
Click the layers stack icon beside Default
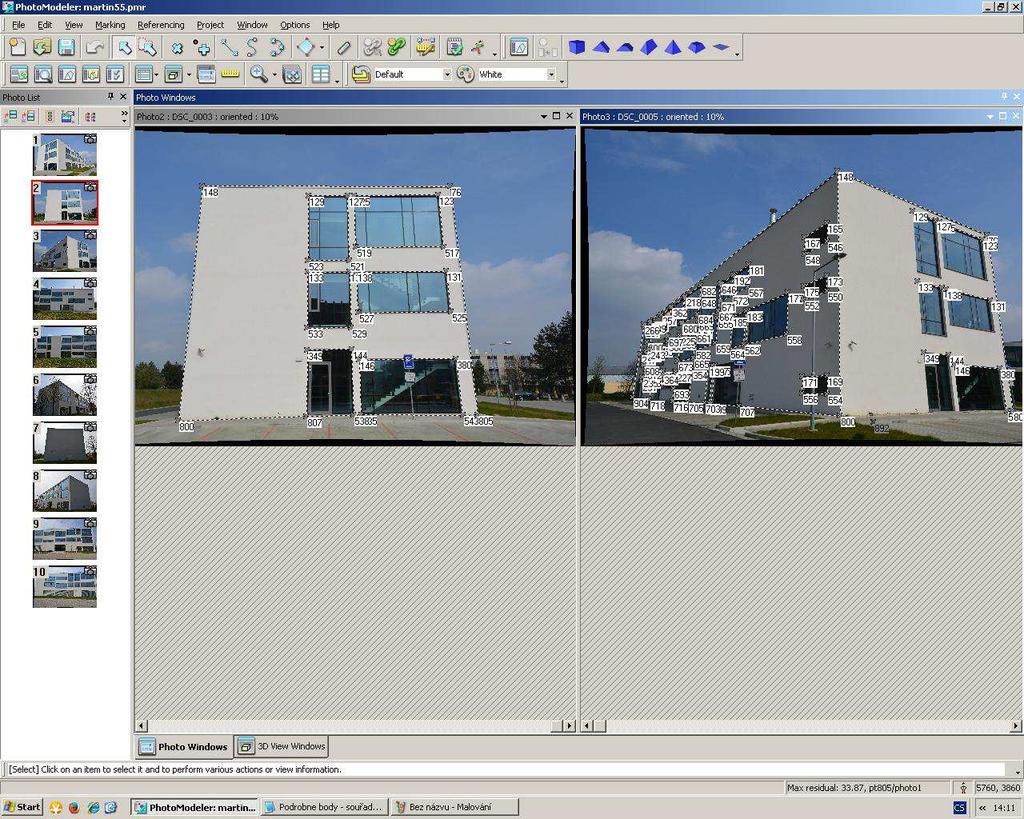point(360,74)
